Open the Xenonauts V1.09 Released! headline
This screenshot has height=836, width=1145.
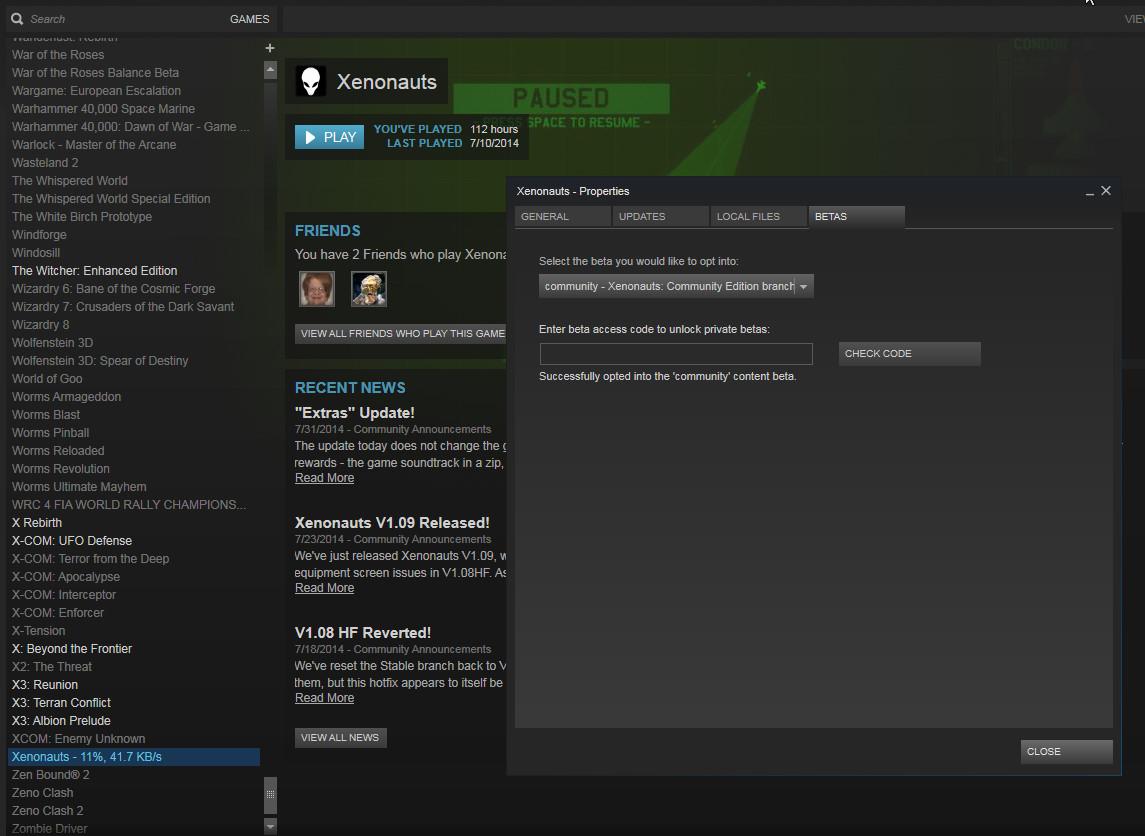pyautogui.click(x=392, y=523)
